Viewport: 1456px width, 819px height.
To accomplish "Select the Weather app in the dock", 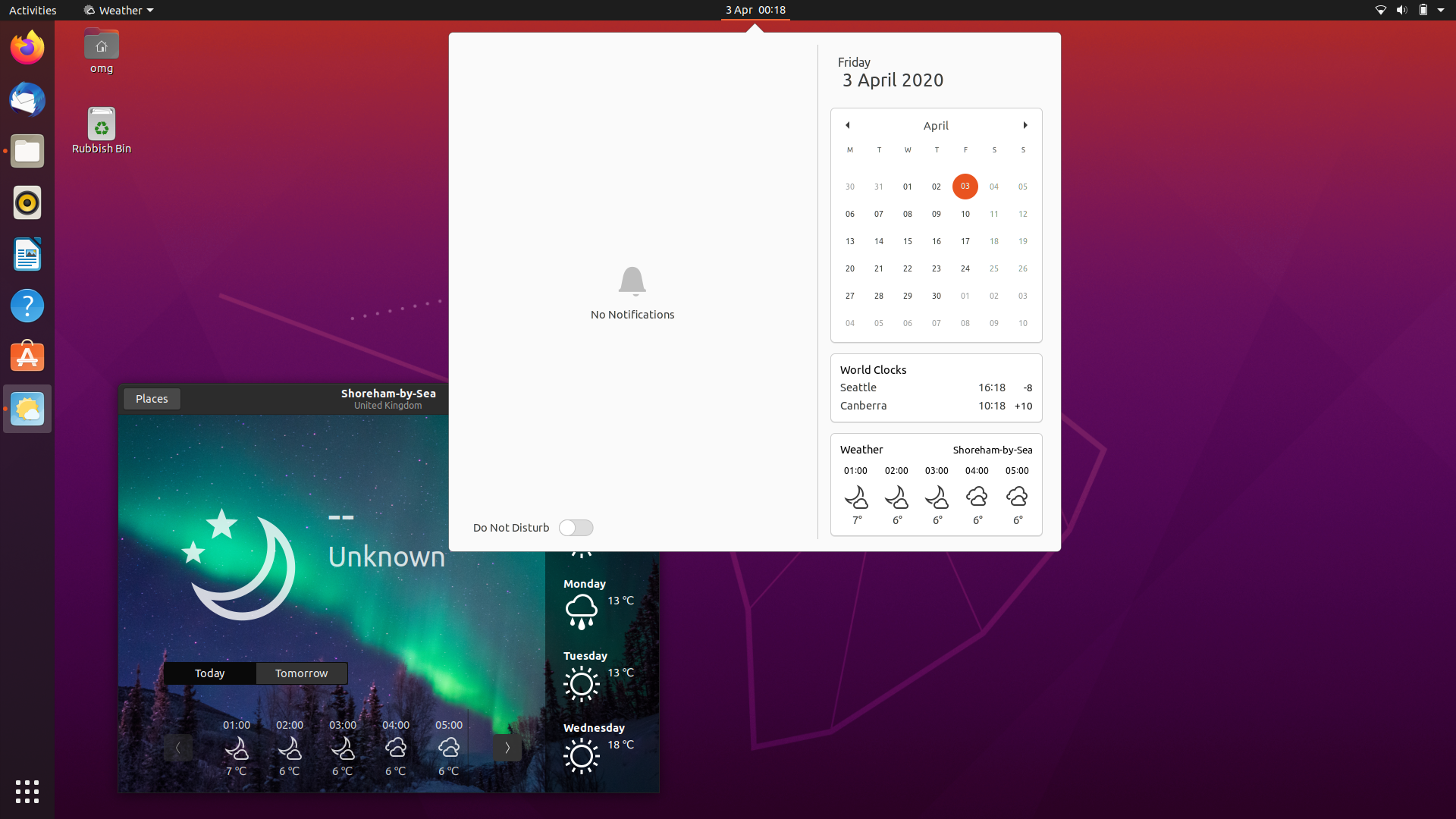I will pyautogui.click(x=27, y=409).
